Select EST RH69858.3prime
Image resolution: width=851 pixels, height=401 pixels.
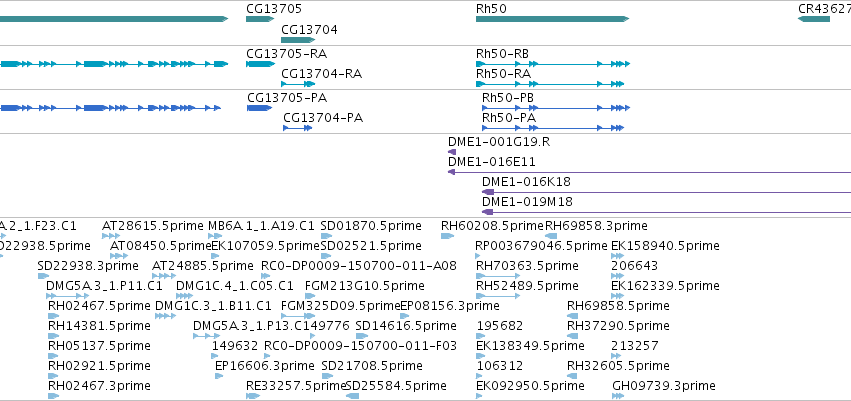click(551, 236)
